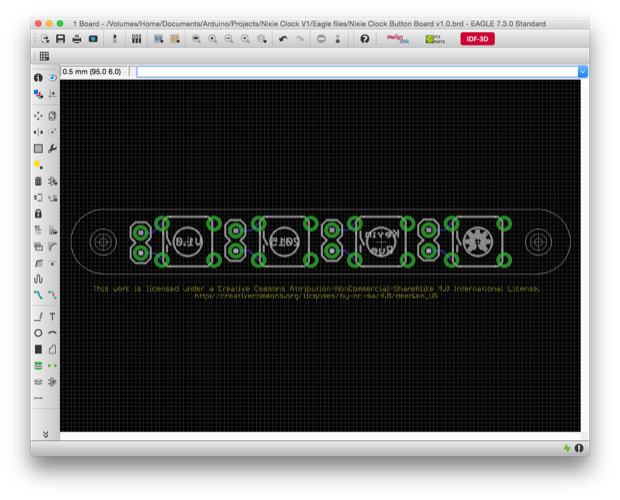Select the Signal tool
Viewport: 620px width, 500px height.
coord(52,366)
